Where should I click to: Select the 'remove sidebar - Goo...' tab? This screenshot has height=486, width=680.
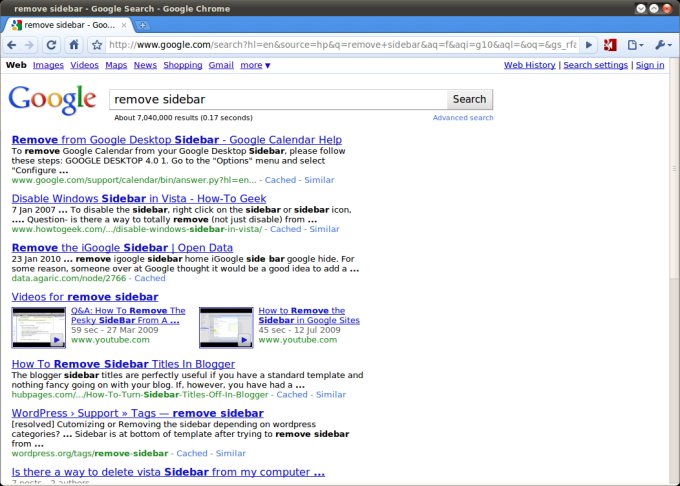click(69, 25)
